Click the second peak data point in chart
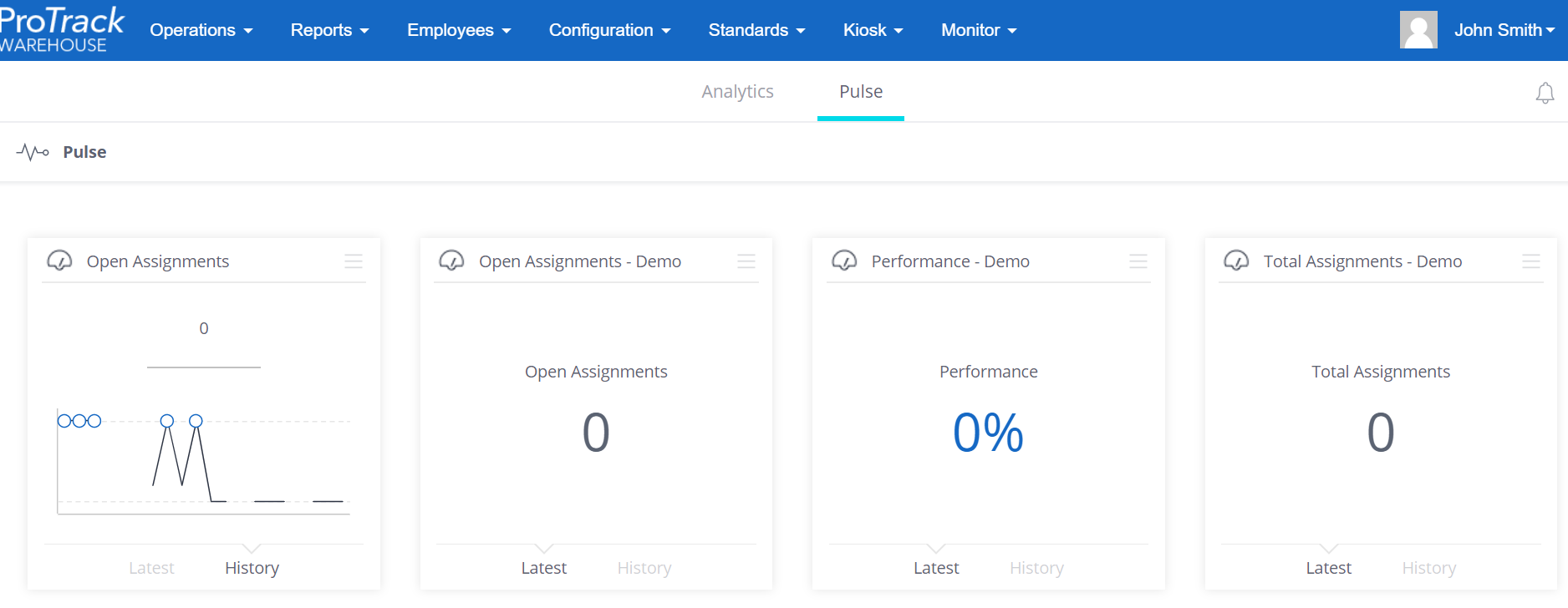This screenshot has height=608, width=1568. point(196,421)
